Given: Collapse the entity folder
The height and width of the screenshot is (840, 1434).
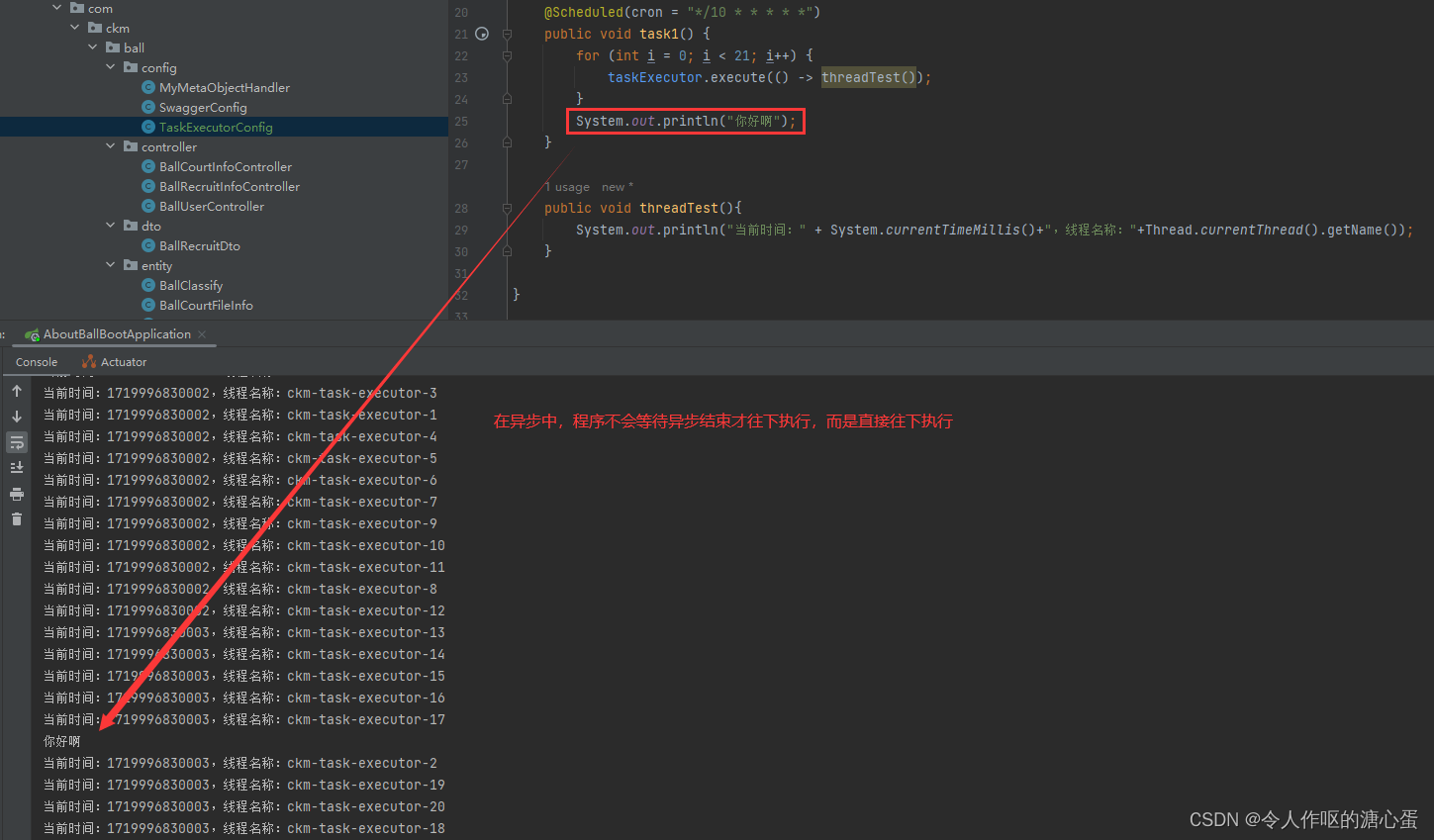Looking at the screenshot, I should click(111, 265).
